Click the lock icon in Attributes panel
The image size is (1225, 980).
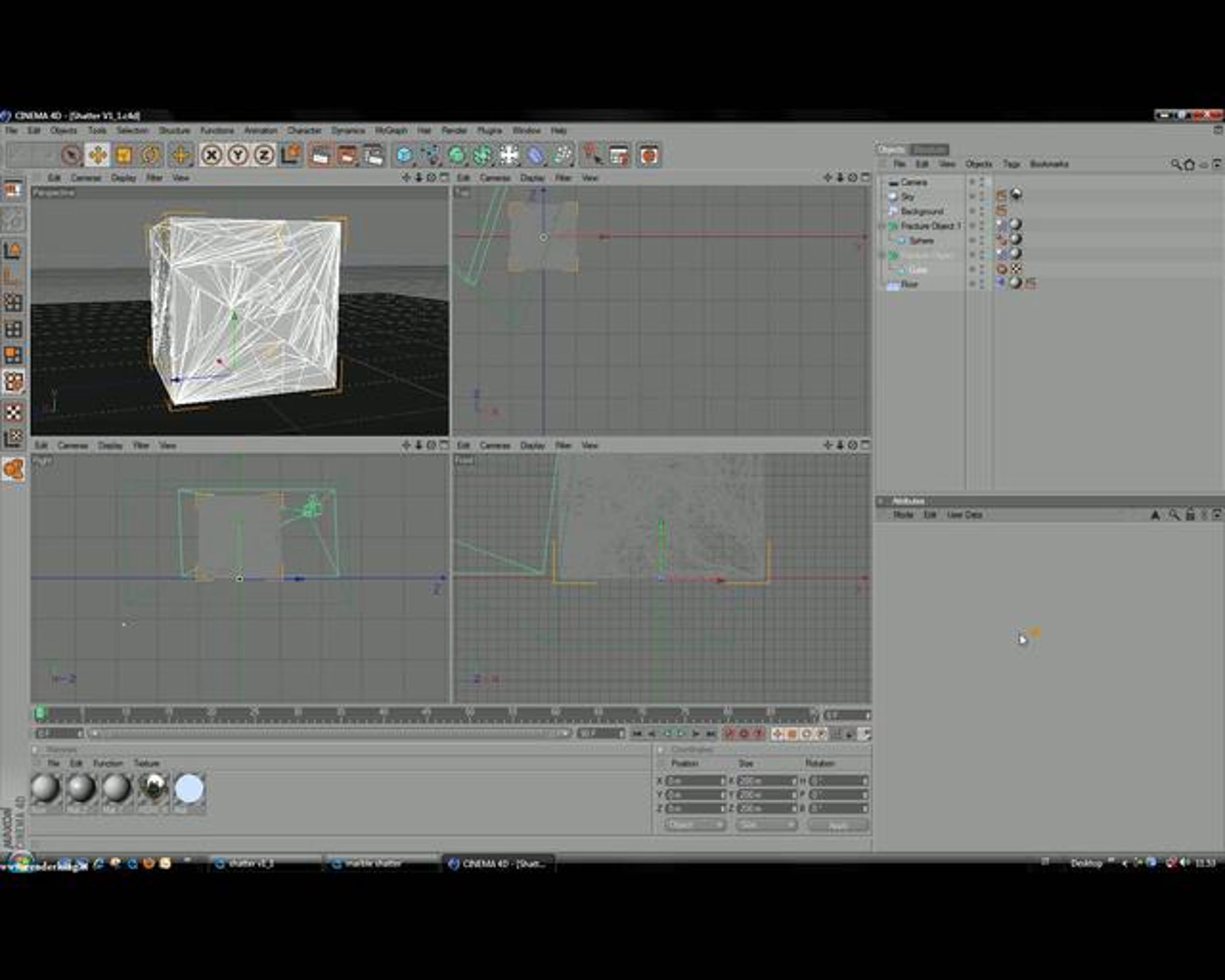pyautogui.click(x=1190, y=514)
